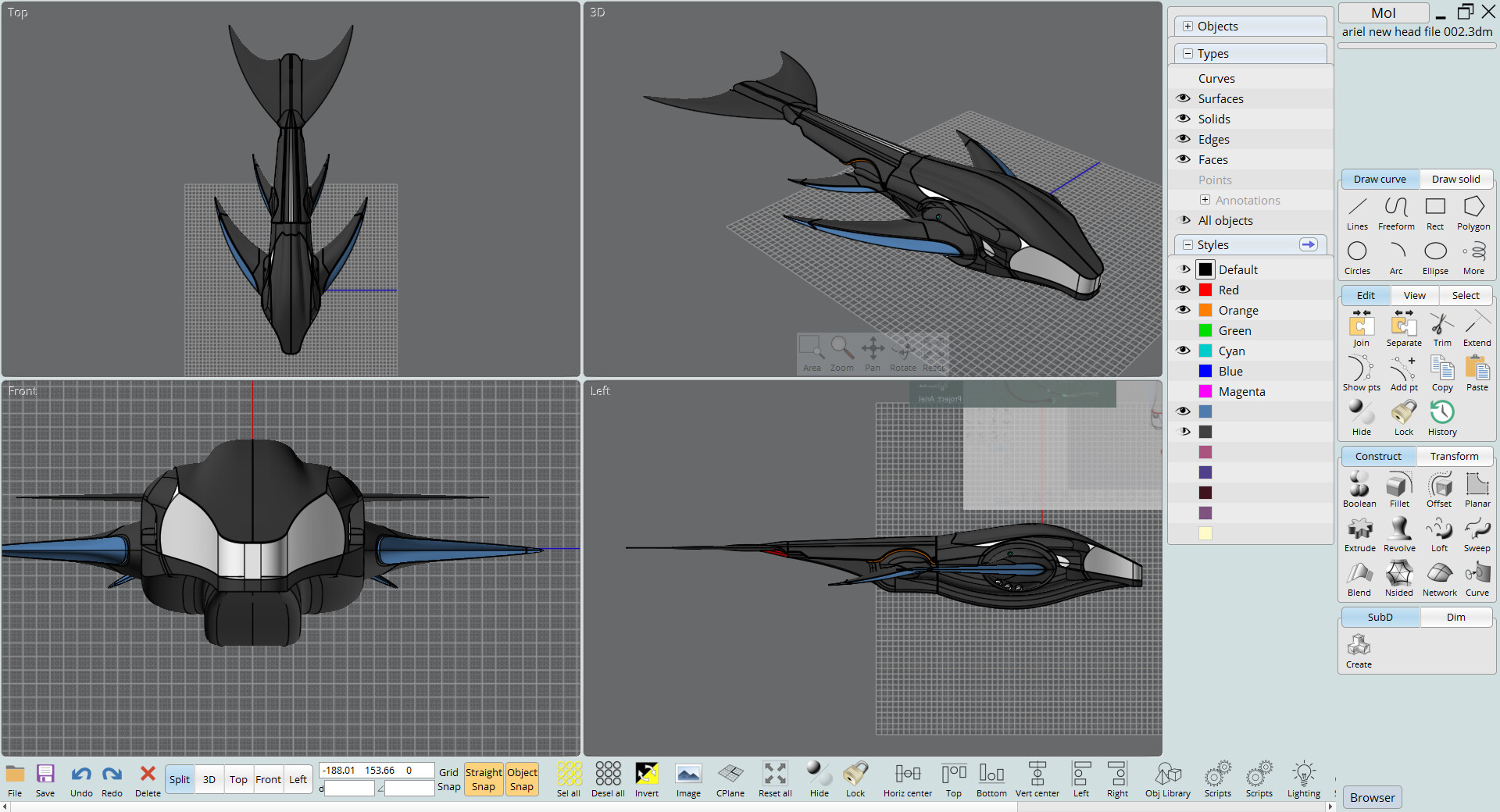This screenshot has height=812, width=1500.
Task: Open the History tool
Action: click(1441, 415)
